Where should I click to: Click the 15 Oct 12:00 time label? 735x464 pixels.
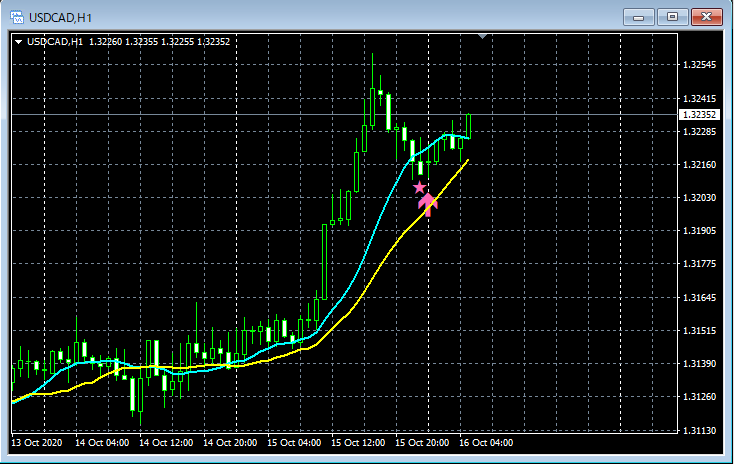358,443
